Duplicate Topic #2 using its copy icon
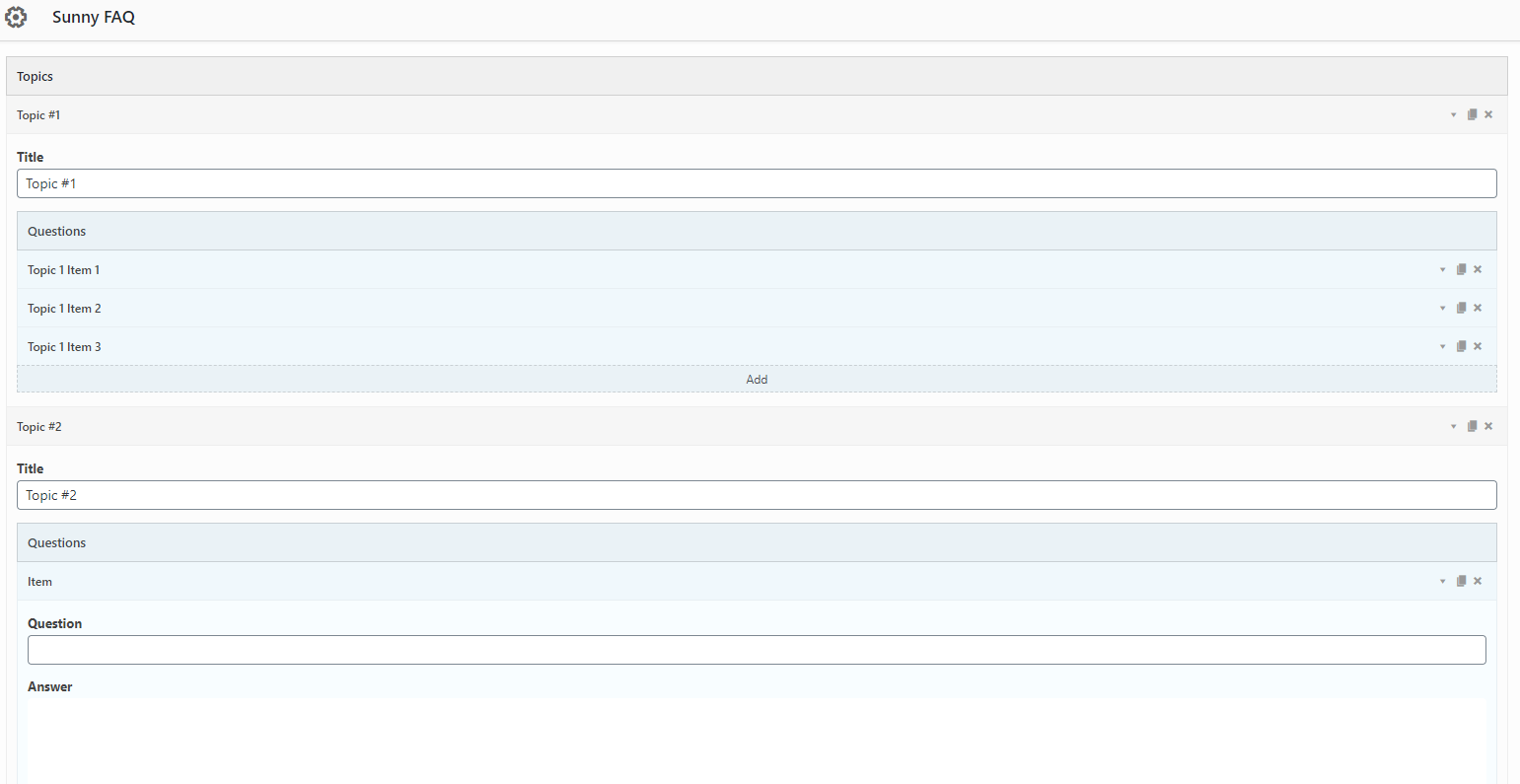Image resolution: width=1520 pixels, height=784 pixels. tap(1472, 426)
